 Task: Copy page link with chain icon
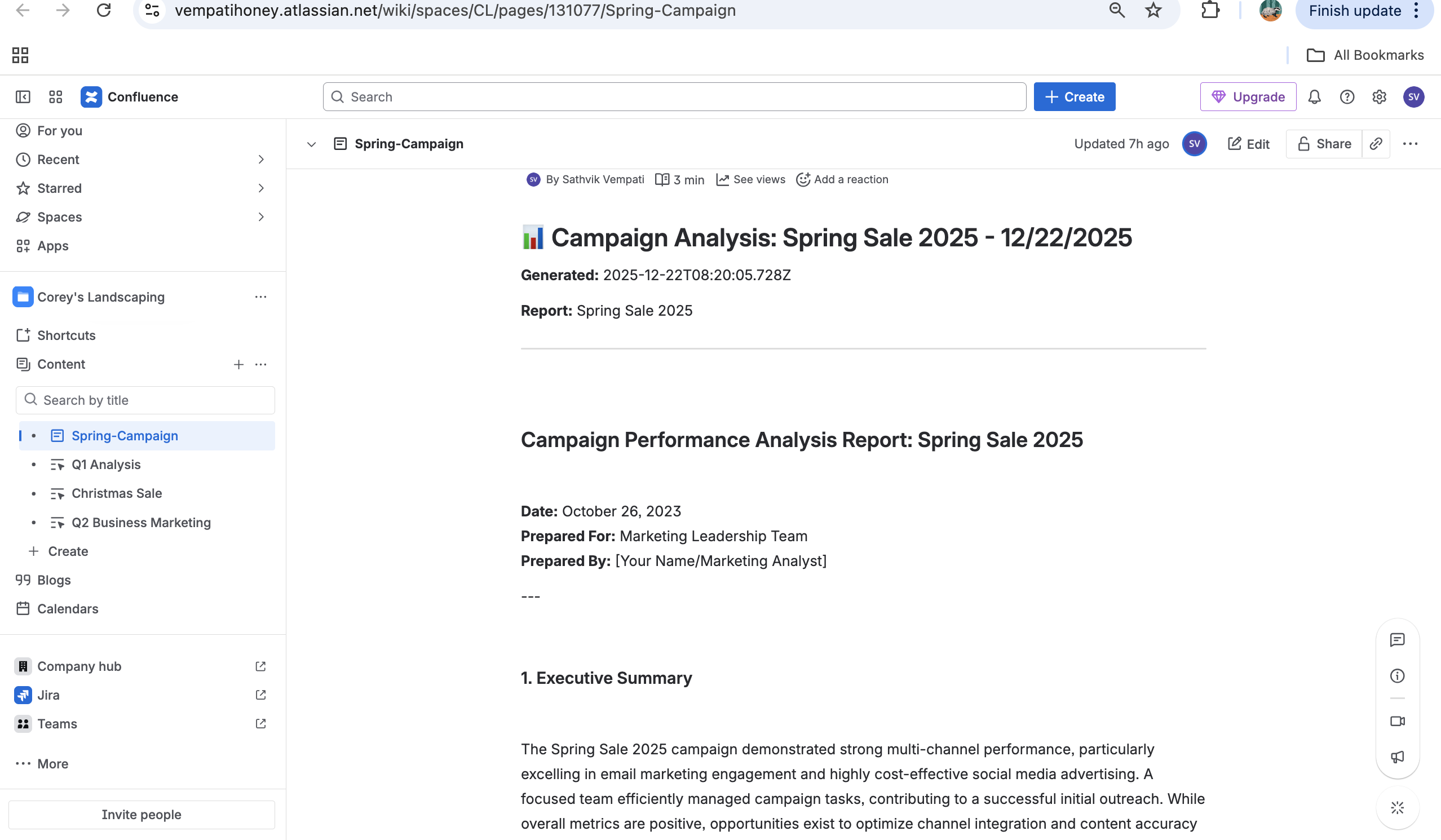coord(1376,144)
